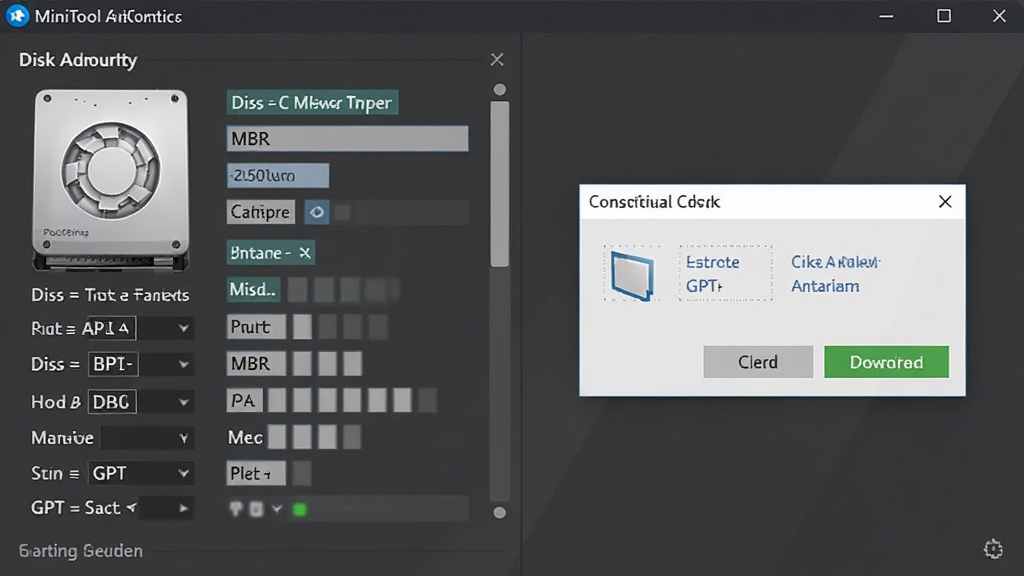Click the green Dowrared button
Viewport: 1024px width, 576px height.
click(x=886, y=362)
